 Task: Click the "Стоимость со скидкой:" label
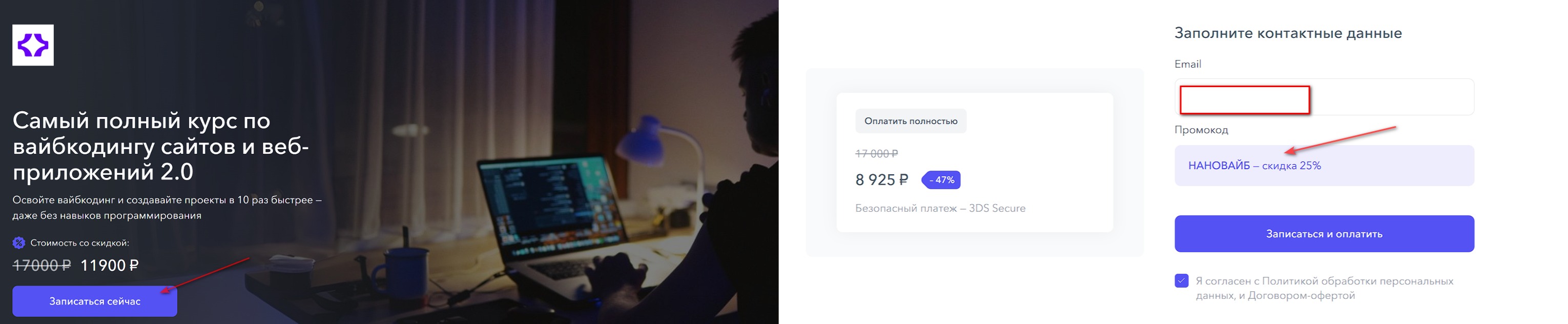(x=80, y=243)
